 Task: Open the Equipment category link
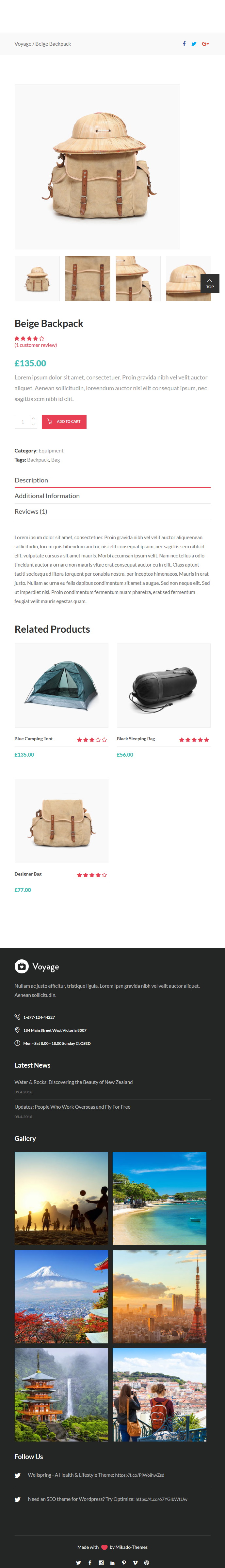click(51, 451)
